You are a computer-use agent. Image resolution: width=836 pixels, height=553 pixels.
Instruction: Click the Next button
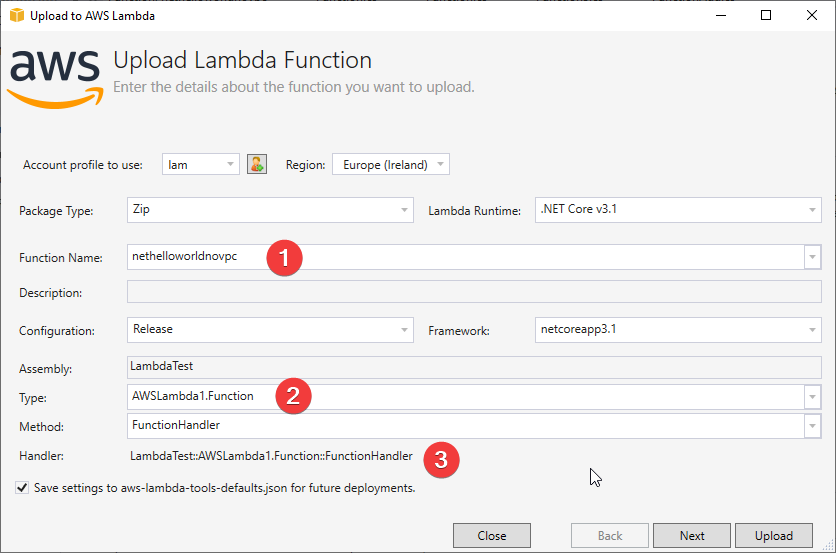pyautogui.click(x=692, y=535)
